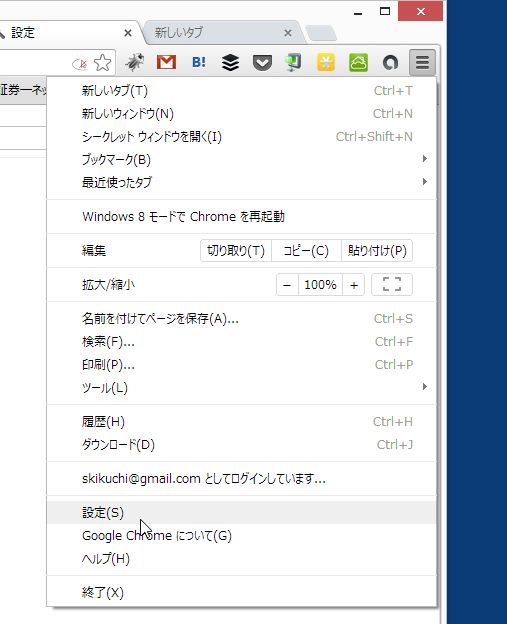Open the Buffer stacked-layers extension
The height and width of the screenshot is (624, 507).
(x=230, y=62)
